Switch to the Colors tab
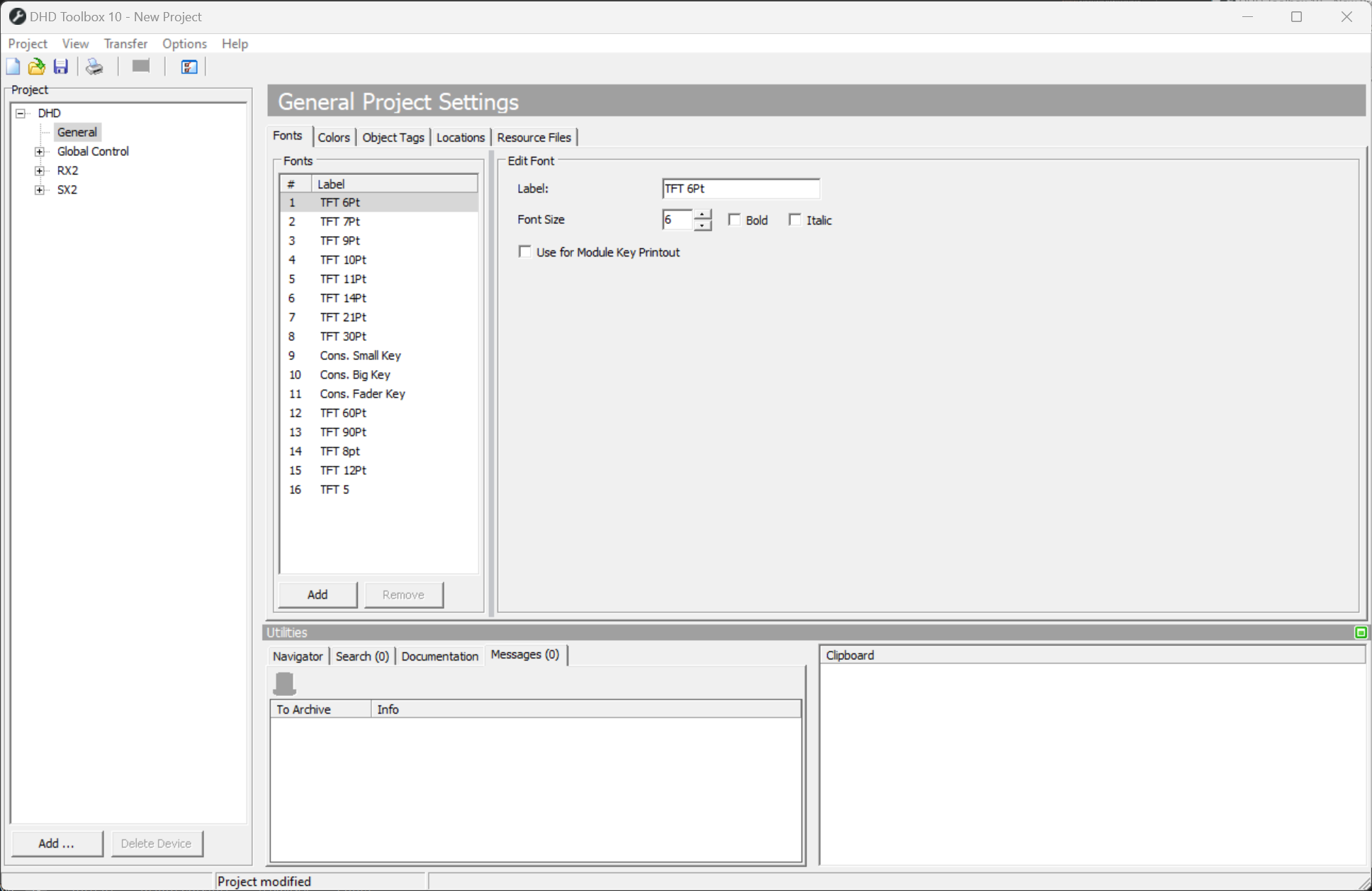1372x891 pixels. click(334, 137)
